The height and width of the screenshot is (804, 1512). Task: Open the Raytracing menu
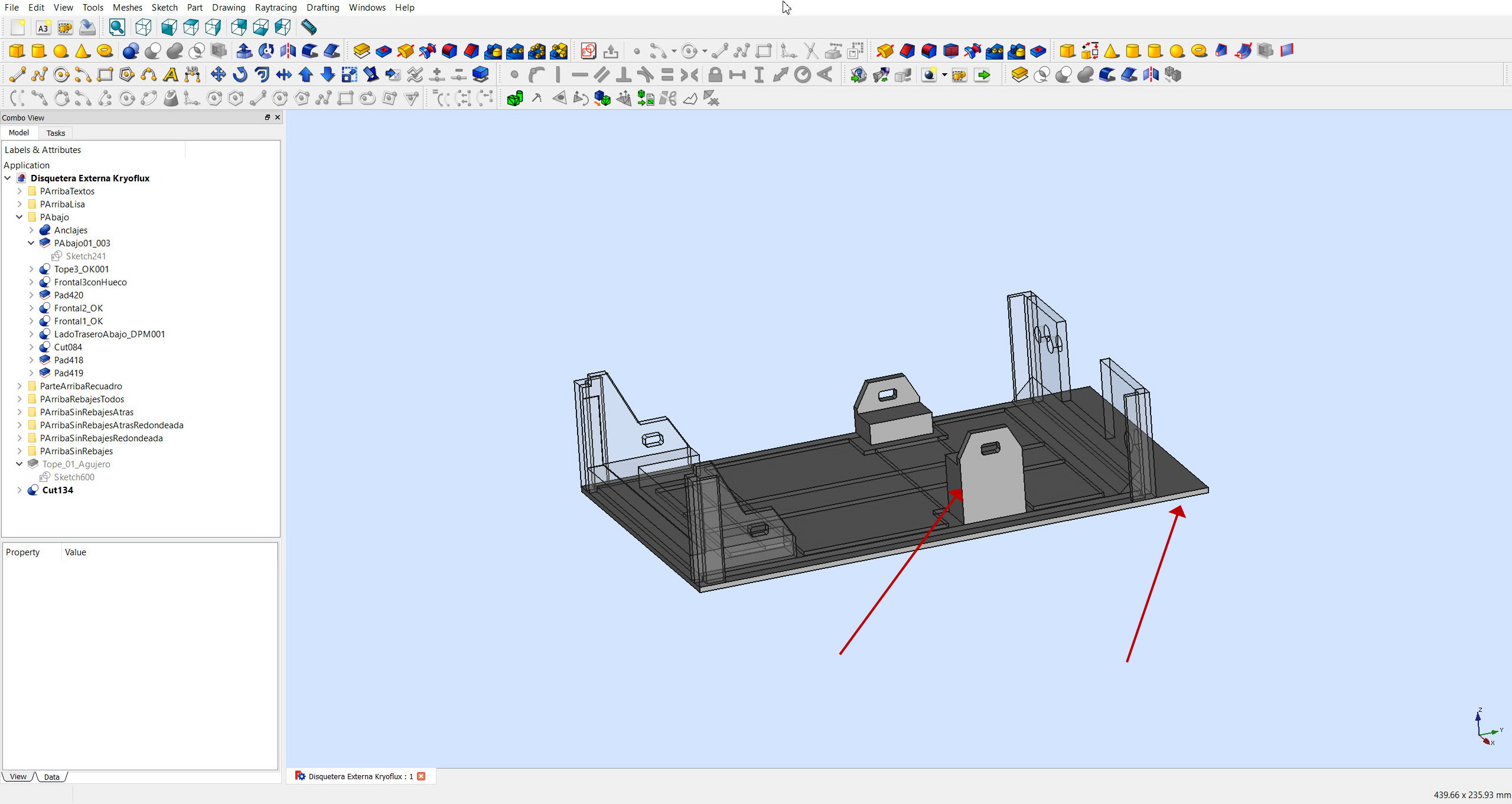276,7
